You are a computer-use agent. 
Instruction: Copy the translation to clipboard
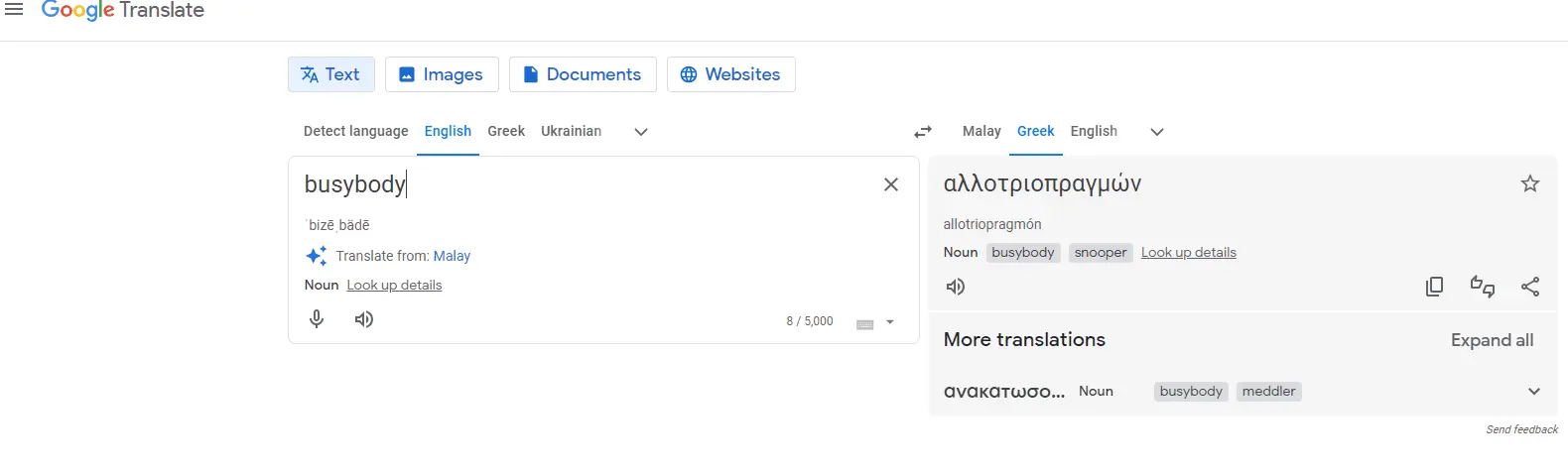click(x=1434, y=287)
